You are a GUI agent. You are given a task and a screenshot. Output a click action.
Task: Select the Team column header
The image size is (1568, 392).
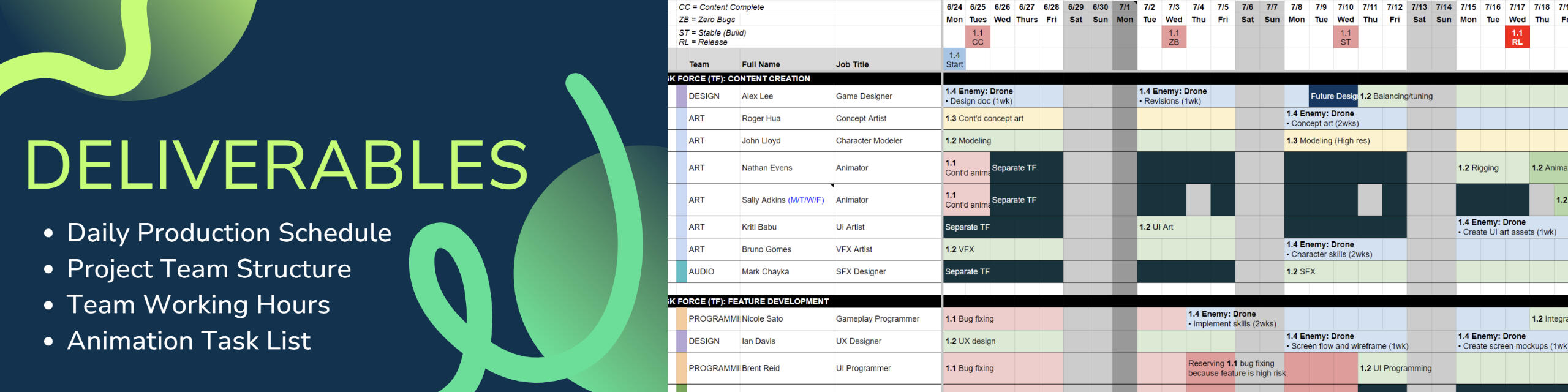tap(699, 64)
